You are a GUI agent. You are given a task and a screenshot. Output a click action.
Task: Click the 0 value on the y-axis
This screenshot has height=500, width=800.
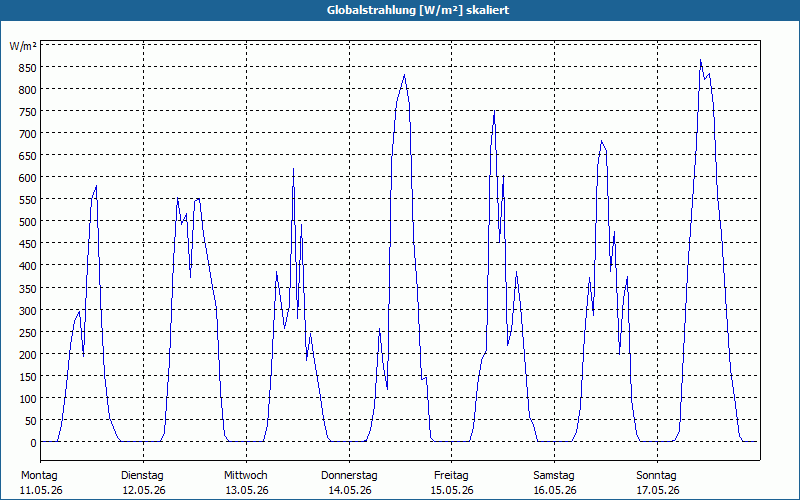(x=33, y=443)
